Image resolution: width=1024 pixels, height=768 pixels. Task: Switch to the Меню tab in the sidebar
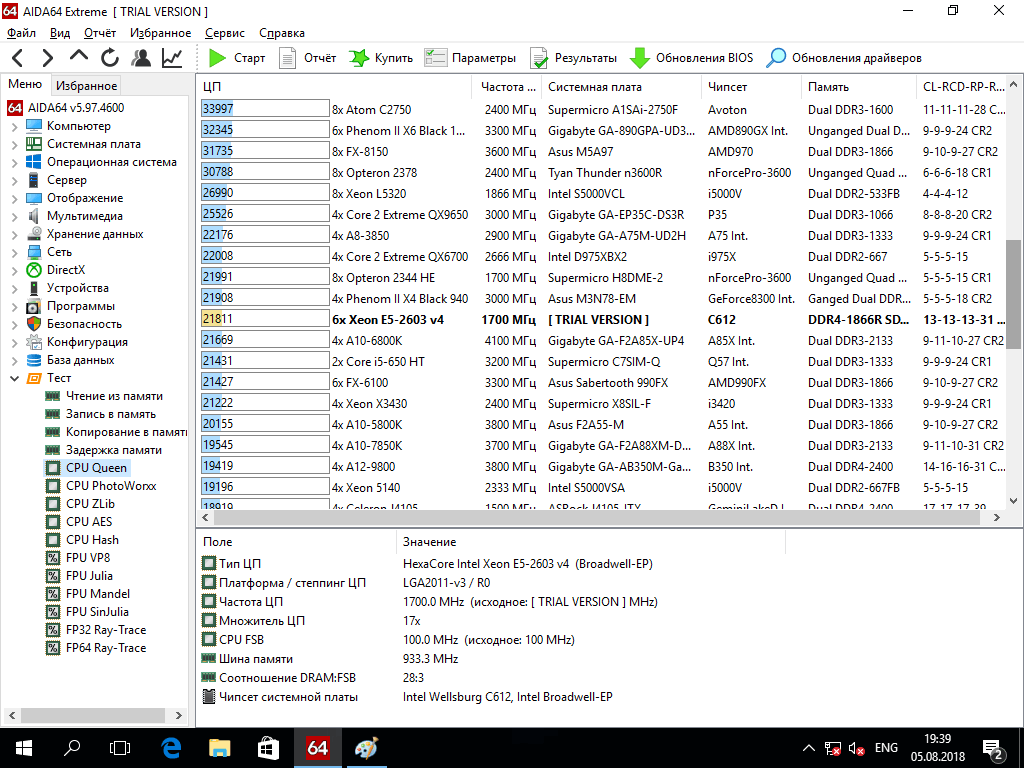(25, 84)
